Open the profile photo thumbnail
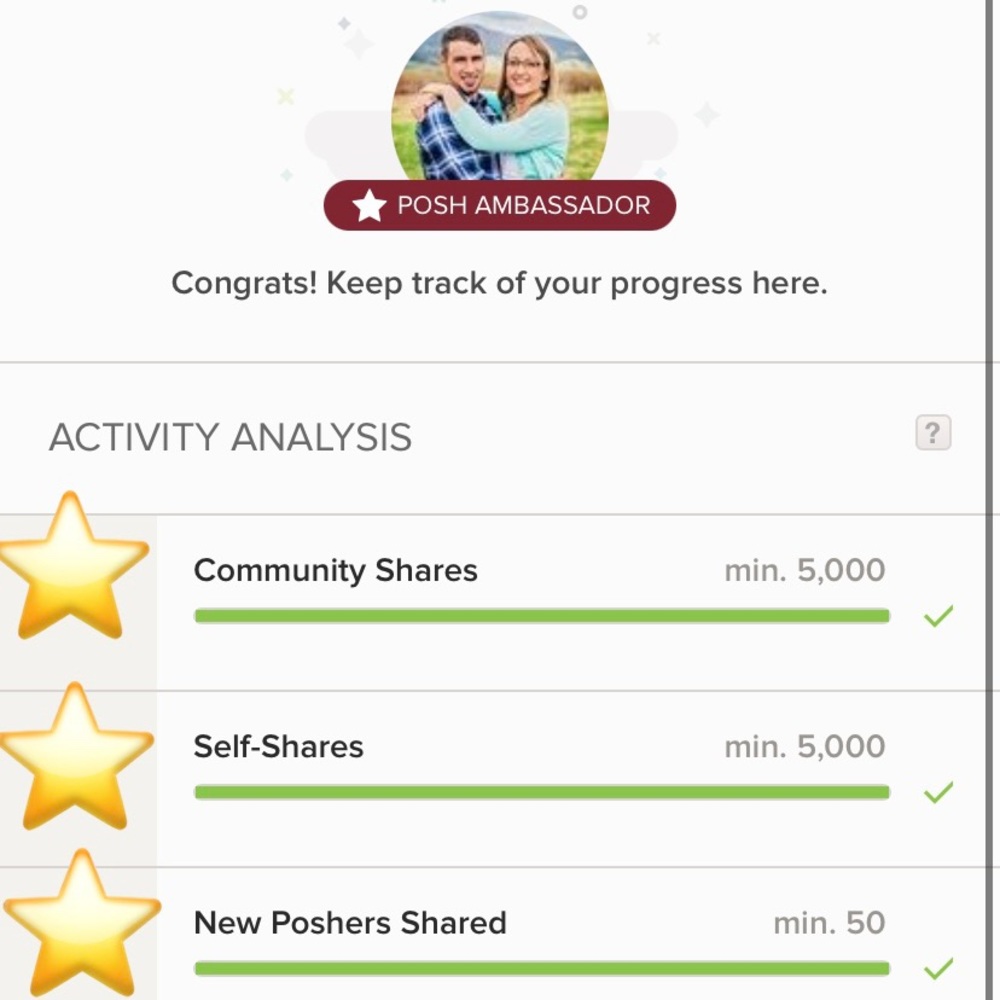Image resolution: width=1000 pixels, height=1000 pixels. click(499, 95)
